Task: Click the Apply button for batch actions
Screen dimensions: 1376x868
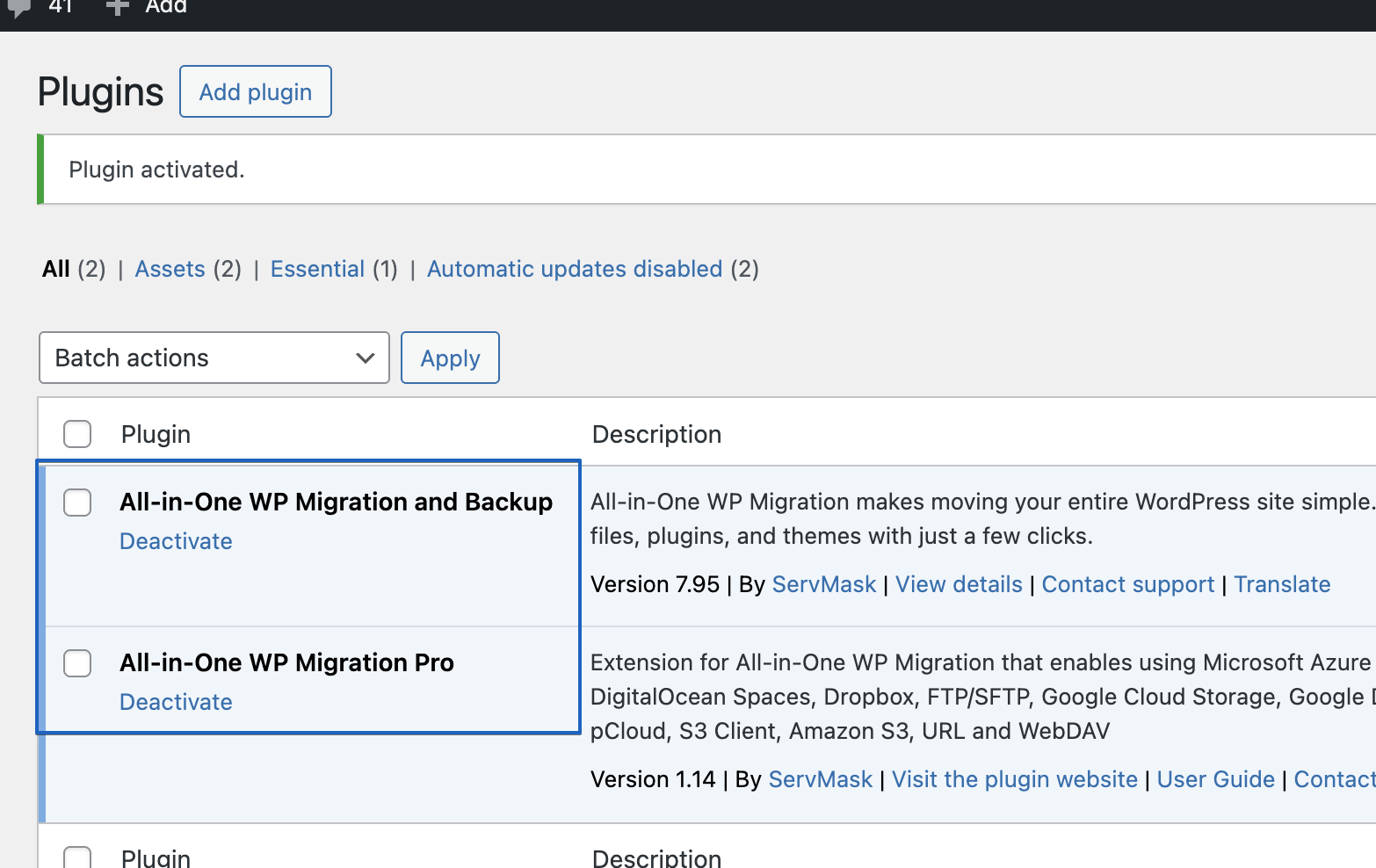Action: coord(450,358)
